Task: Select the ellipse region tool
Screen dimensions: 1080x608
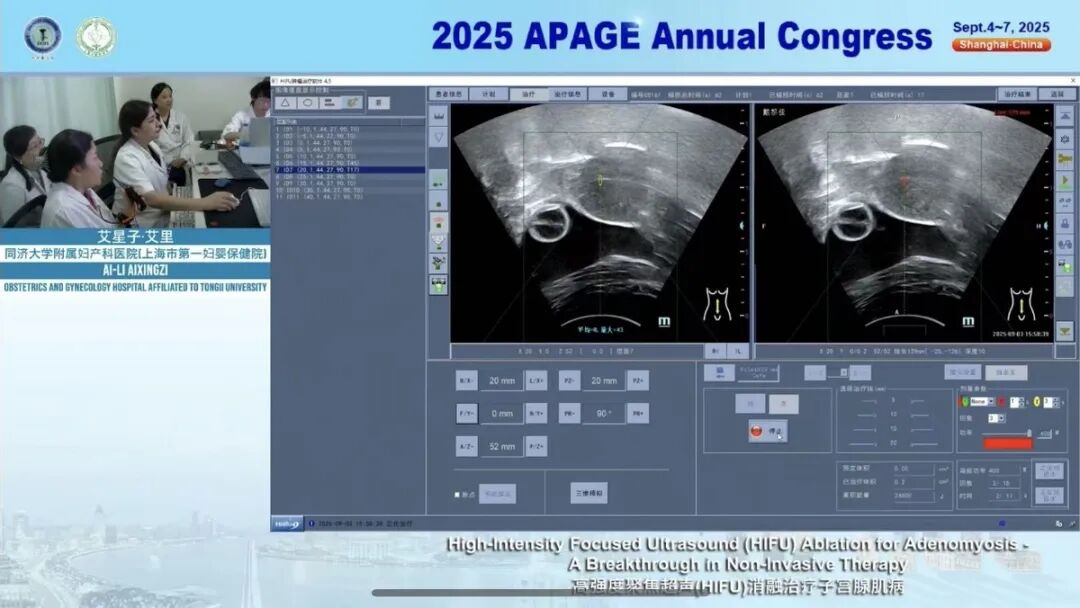Action: point(307,100)
